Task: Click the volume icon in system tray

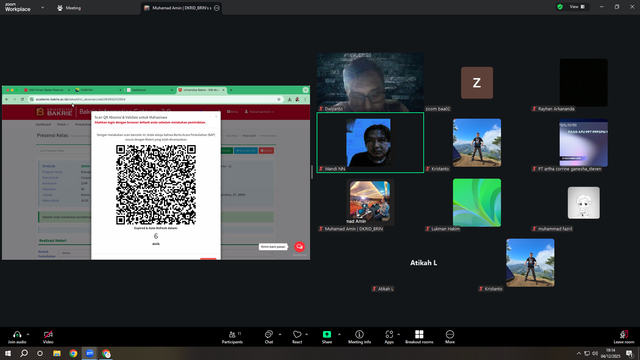Action: [x=595, y=353]
